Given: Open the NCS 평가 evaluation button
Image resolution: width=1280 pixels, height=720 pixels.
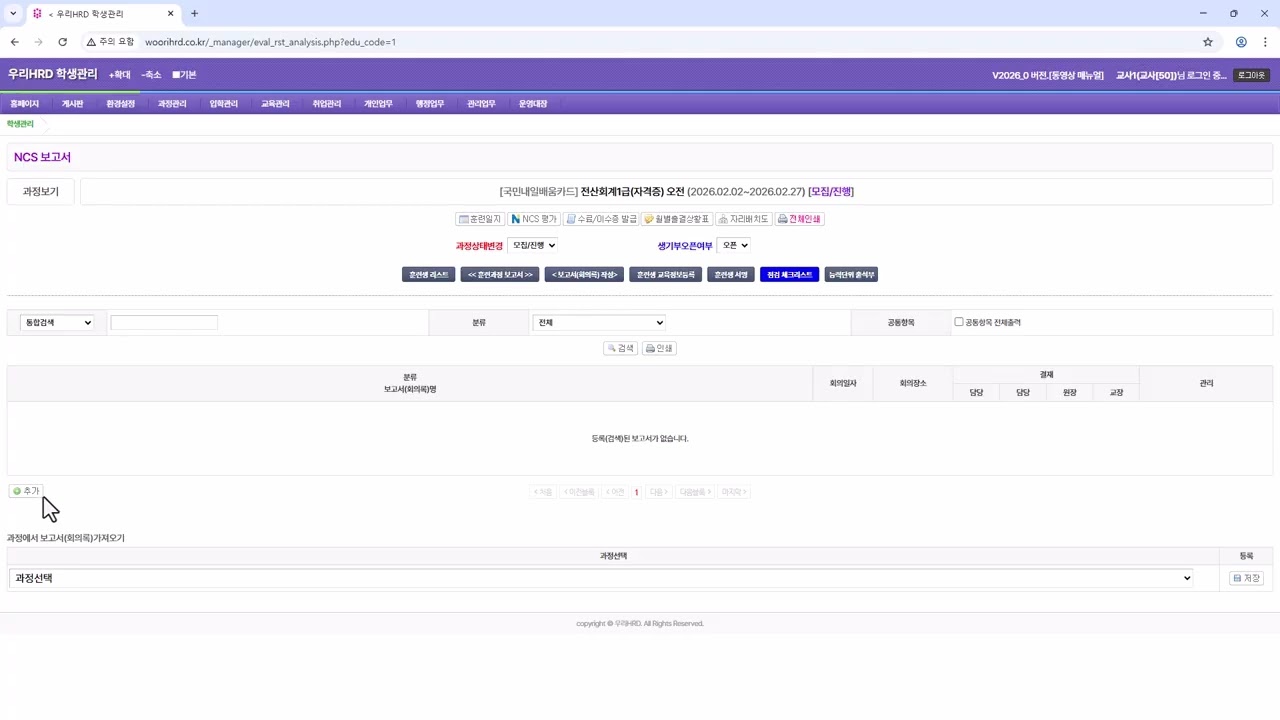Looking at the screenshot, I should pyautogui.click(x=534, y=219).
